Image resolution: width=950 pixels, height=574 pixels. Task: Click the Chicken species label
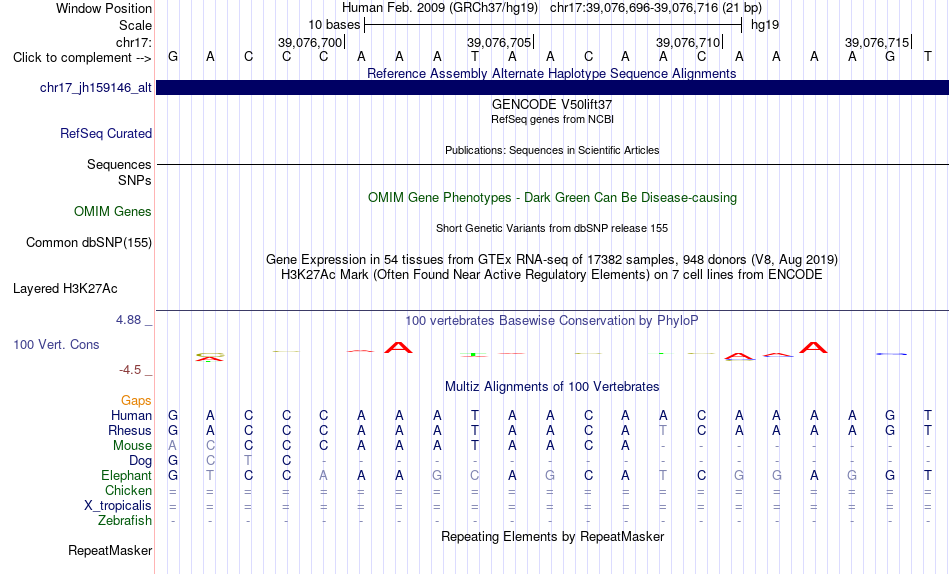tap(128, 490)
